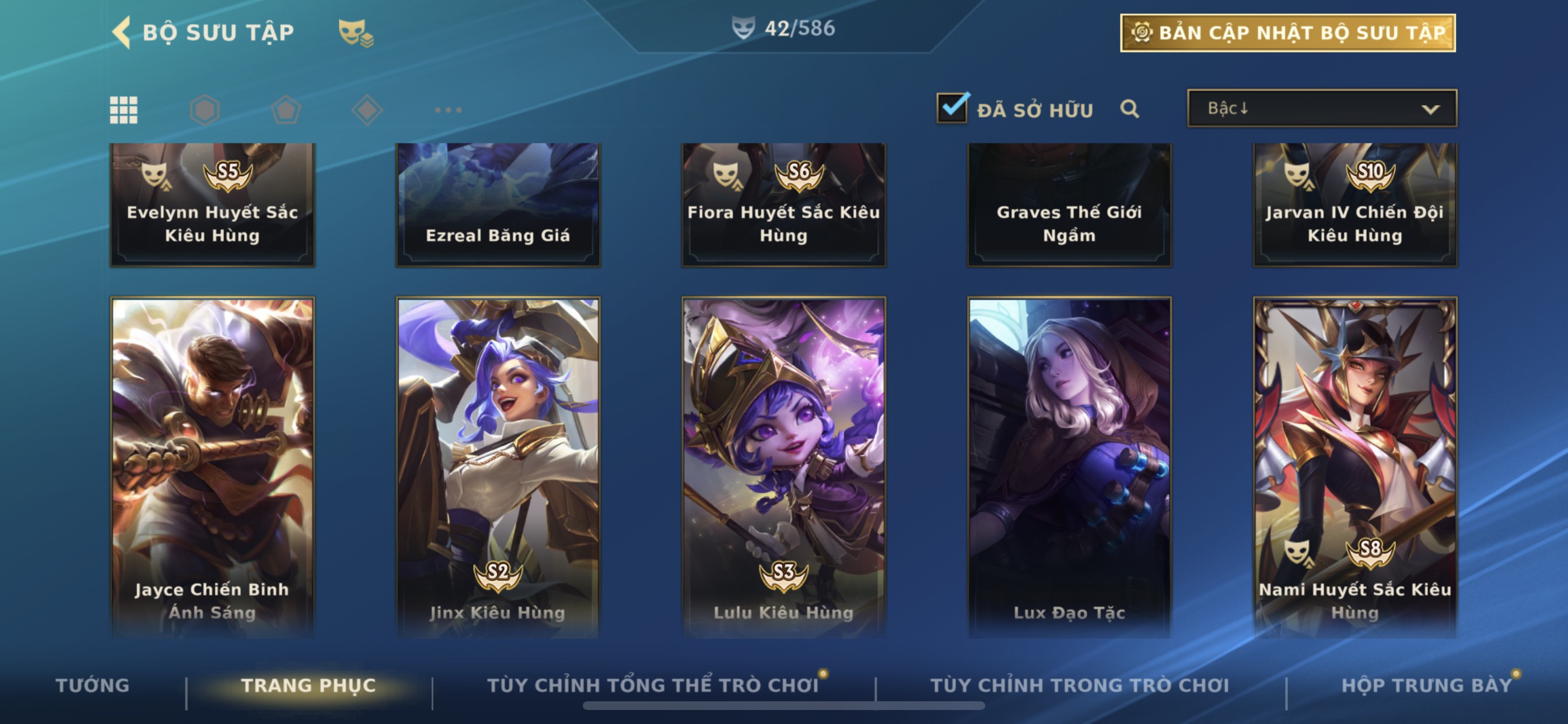
Task: Select the pentagon rarity filter icon
Action: coord(285,110)
